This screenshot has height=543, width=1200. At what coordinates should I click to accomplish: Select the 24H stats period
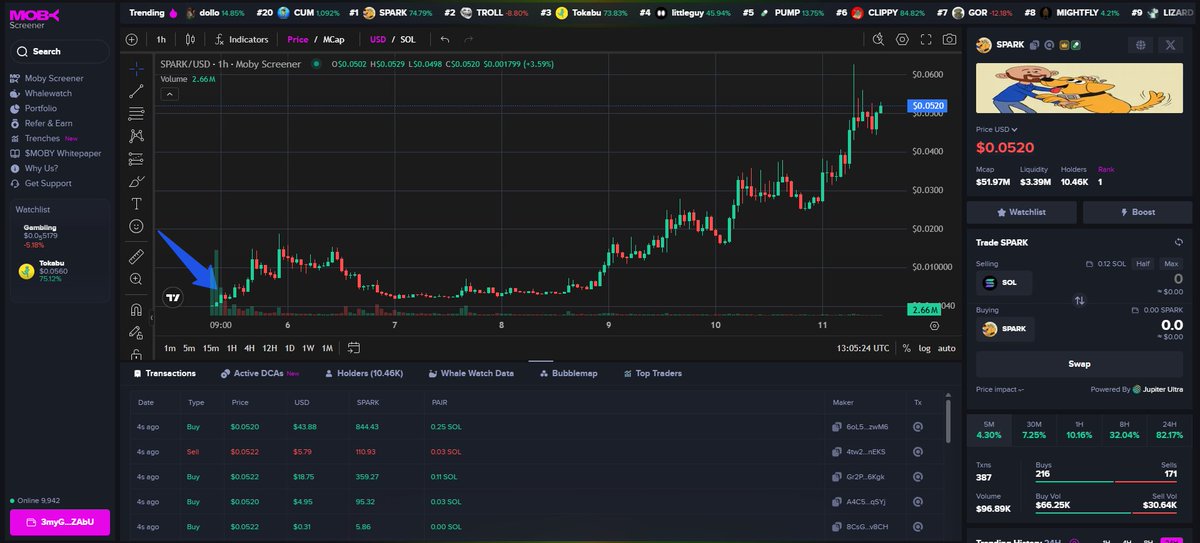1167,429
